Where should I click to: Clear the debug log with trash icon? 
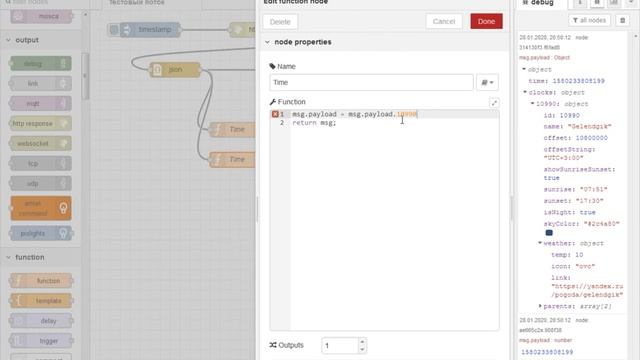[622, 20]
